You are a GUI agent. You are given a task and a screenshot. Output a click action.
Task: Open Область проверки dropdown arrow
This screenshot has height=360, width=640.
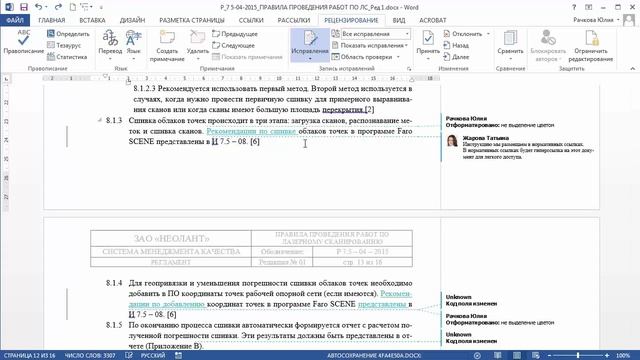click(x=398, y=57)
